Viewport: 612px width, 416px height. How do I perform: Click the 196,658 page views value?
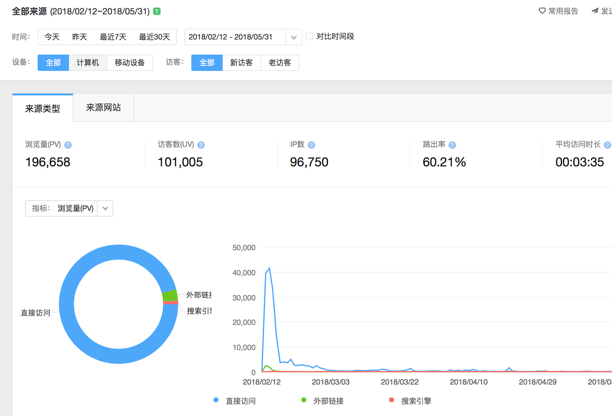(48, 162)
